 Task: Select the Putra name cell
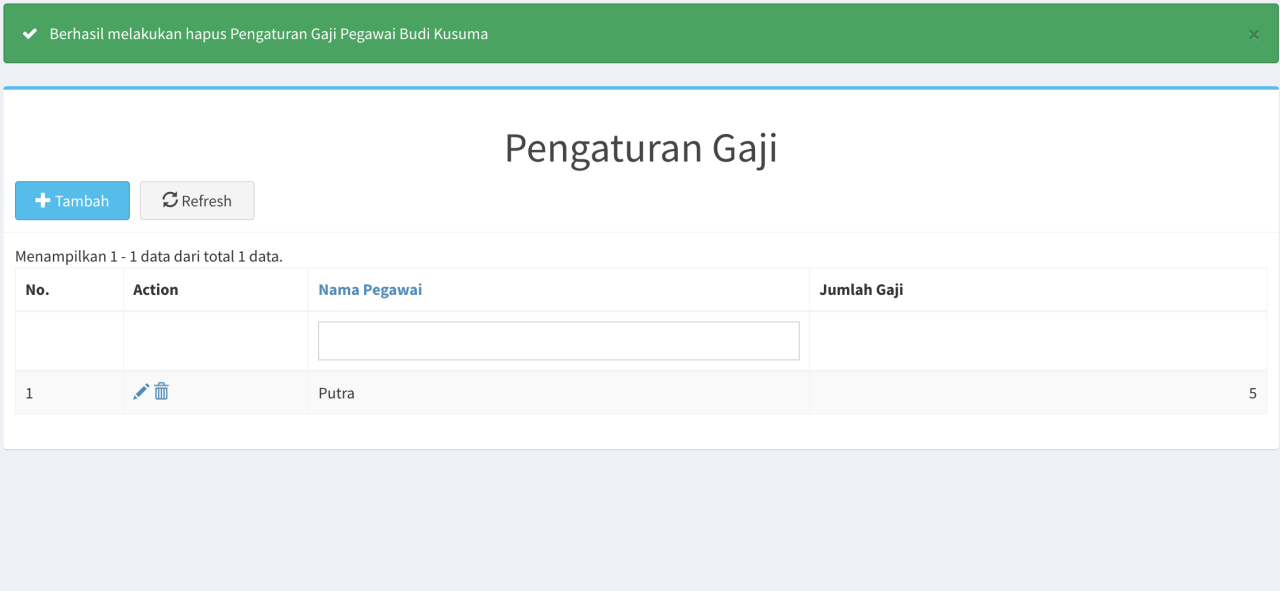pos(336,393)
